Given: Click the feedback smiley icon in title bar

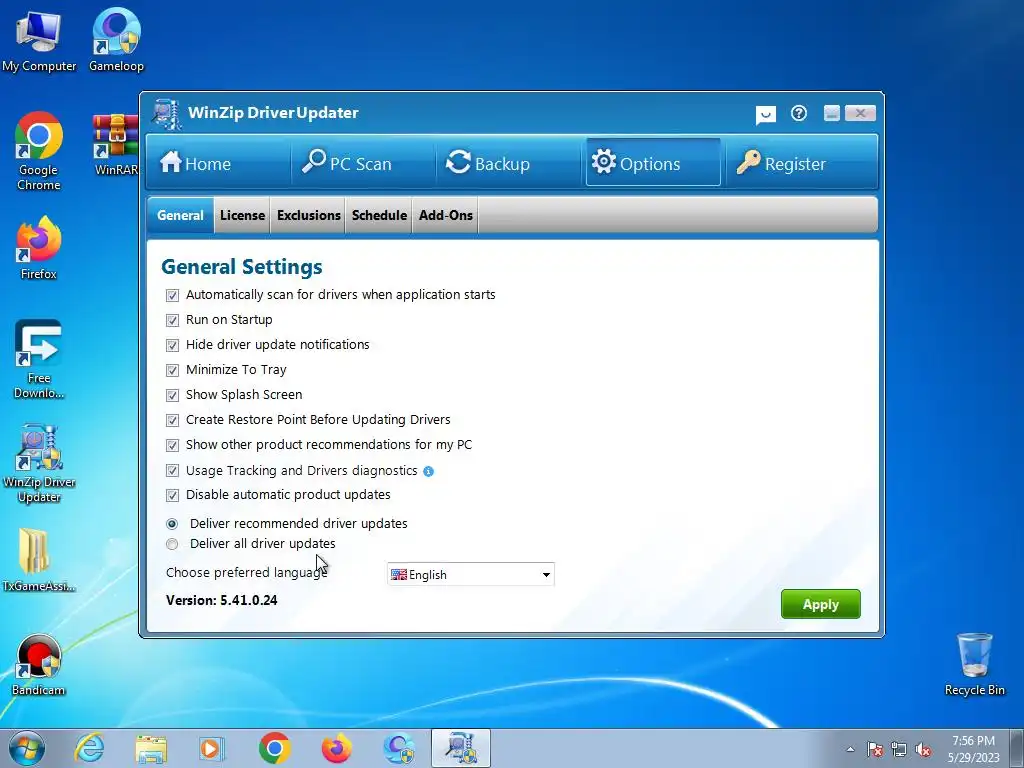Looking at the screenshot, I should (765, 115).
